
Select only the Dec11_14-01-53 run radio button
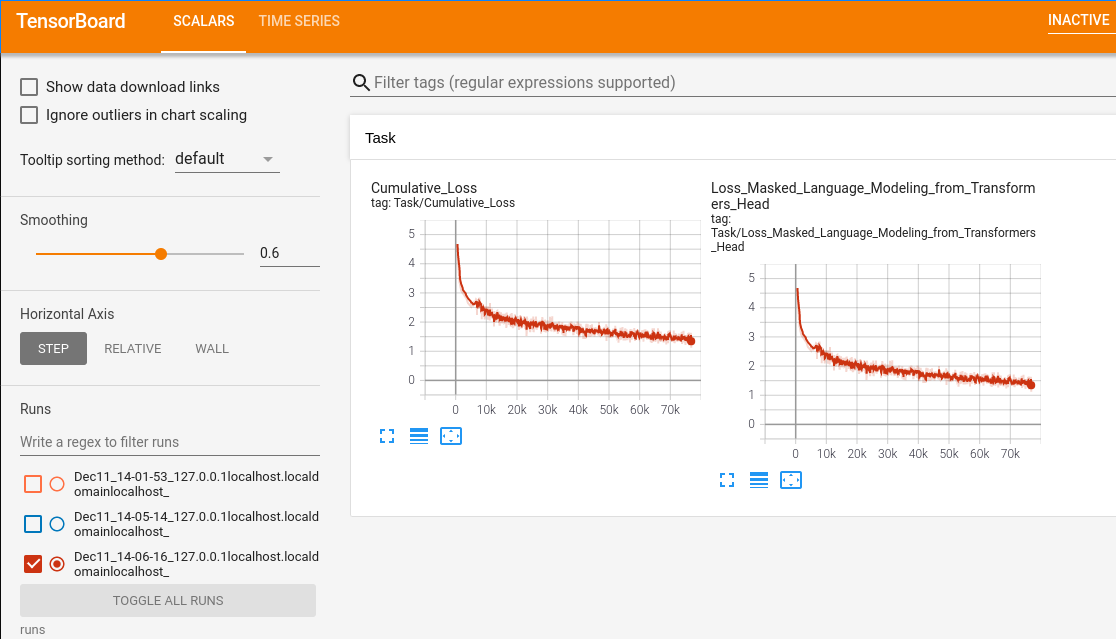(58, 484)
